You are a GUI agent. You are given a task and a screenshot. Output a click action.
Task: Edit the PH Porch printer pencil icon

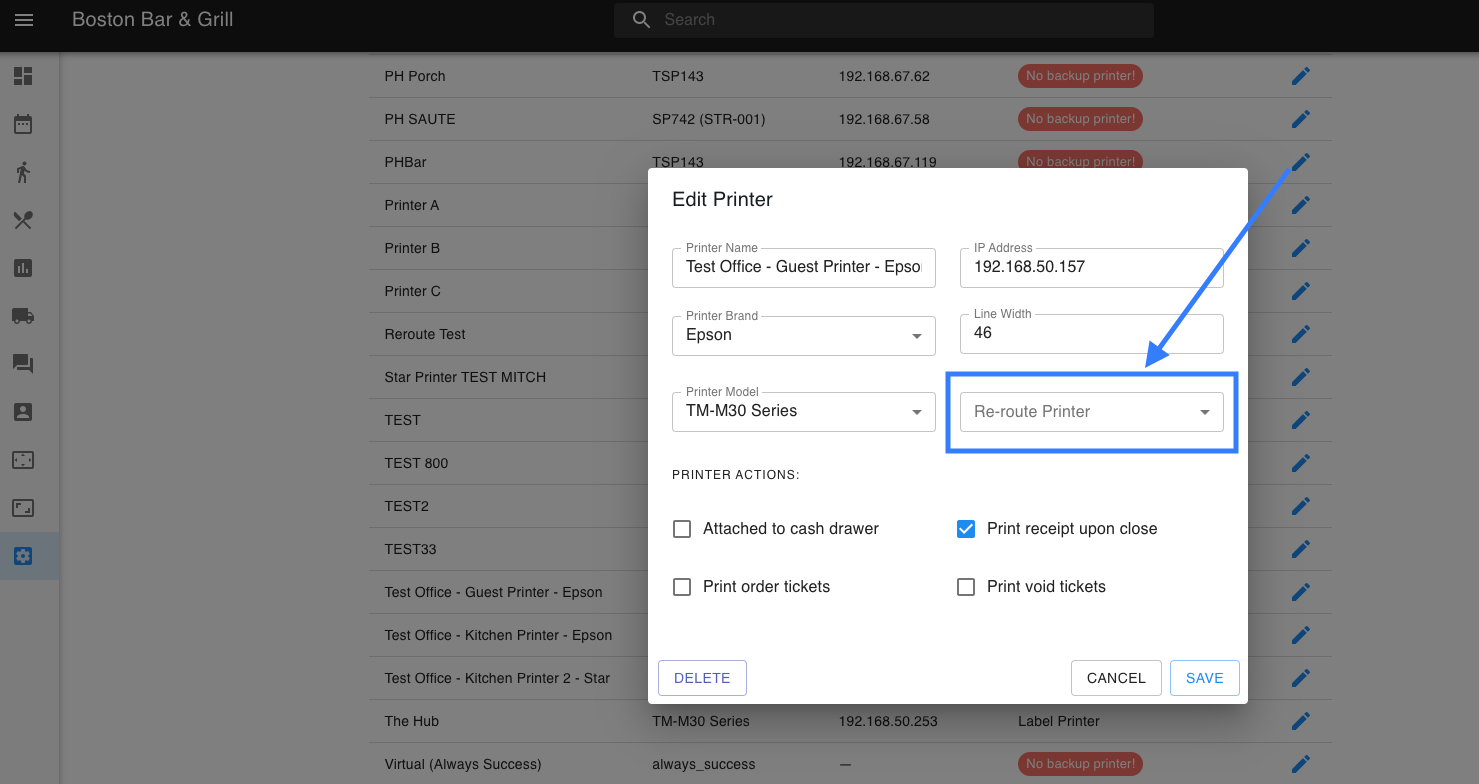click(1300, 76)
